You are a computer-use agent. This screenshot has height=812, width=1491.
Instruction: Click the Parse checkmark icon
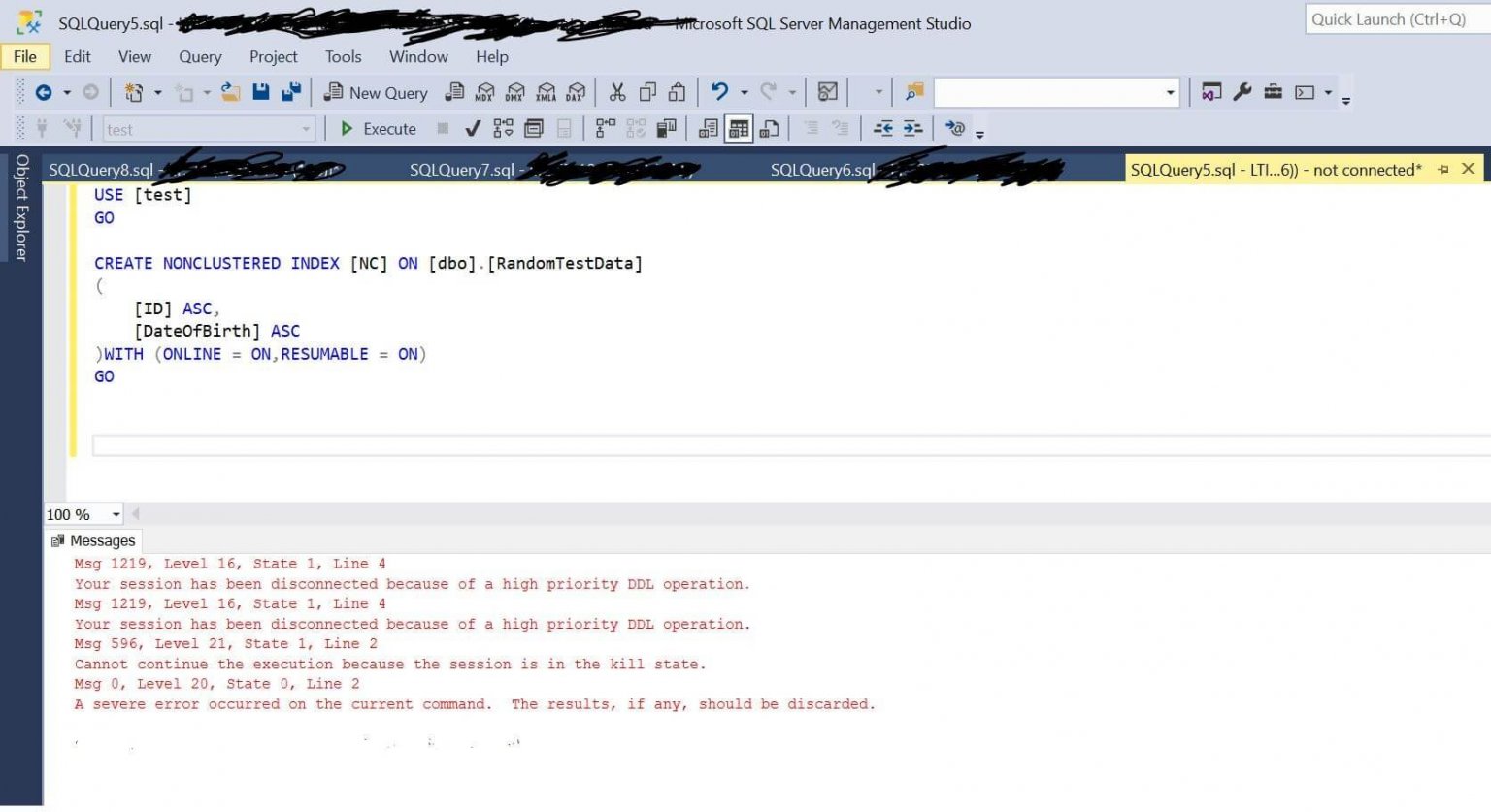(473, 129)
